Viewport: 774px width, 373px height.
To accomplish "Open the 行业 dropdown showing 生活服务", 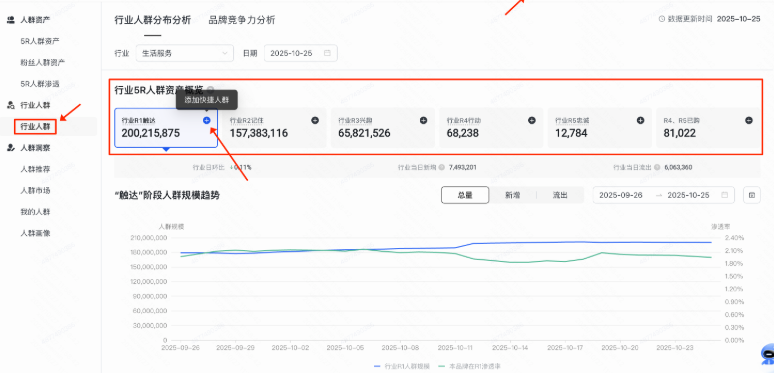I will pyautogui.click(x=185, y=53).
